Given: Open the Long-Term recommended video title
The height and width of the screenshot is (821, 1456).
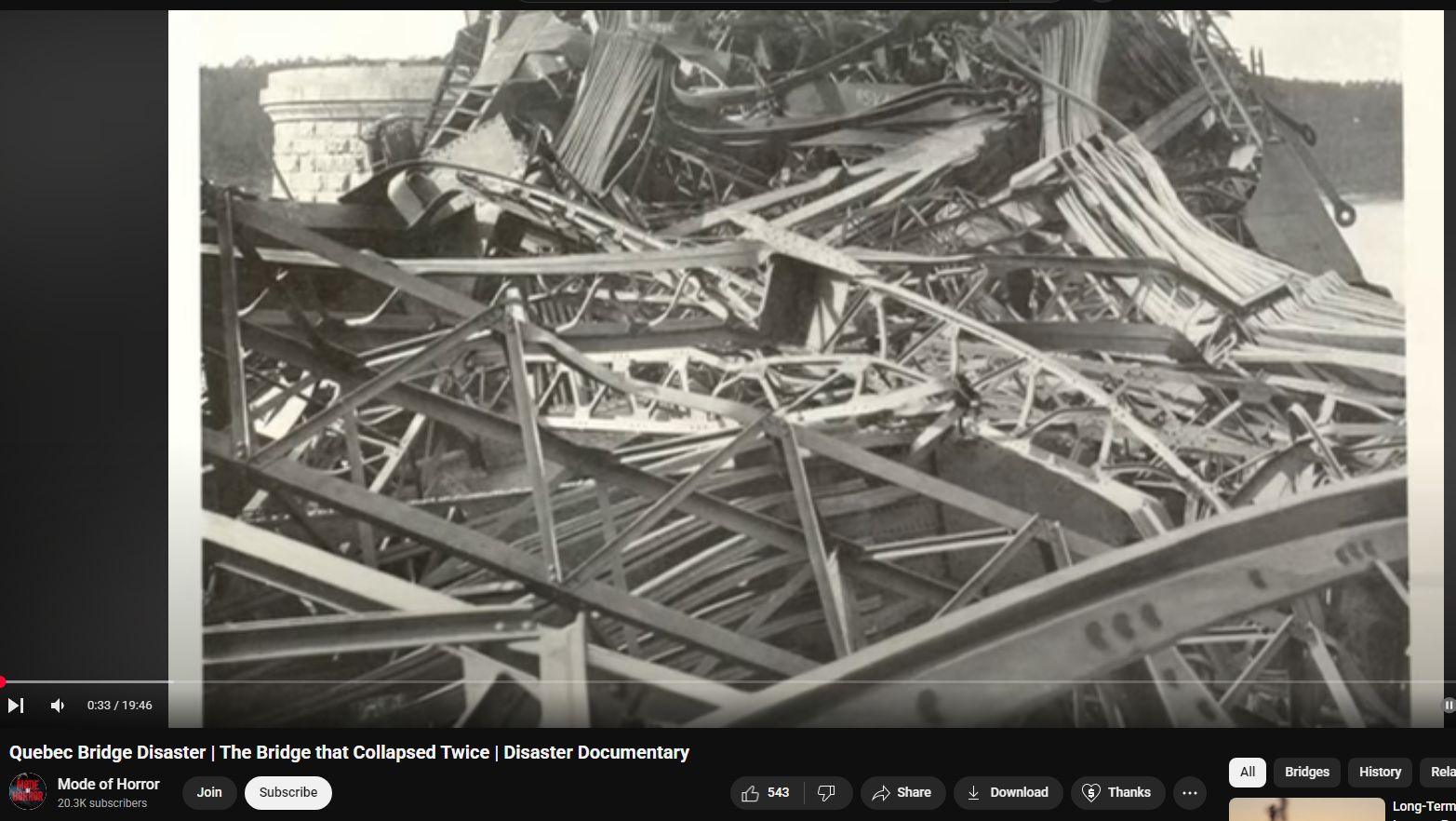Looking at the screenshot, I should [1423, 807].
